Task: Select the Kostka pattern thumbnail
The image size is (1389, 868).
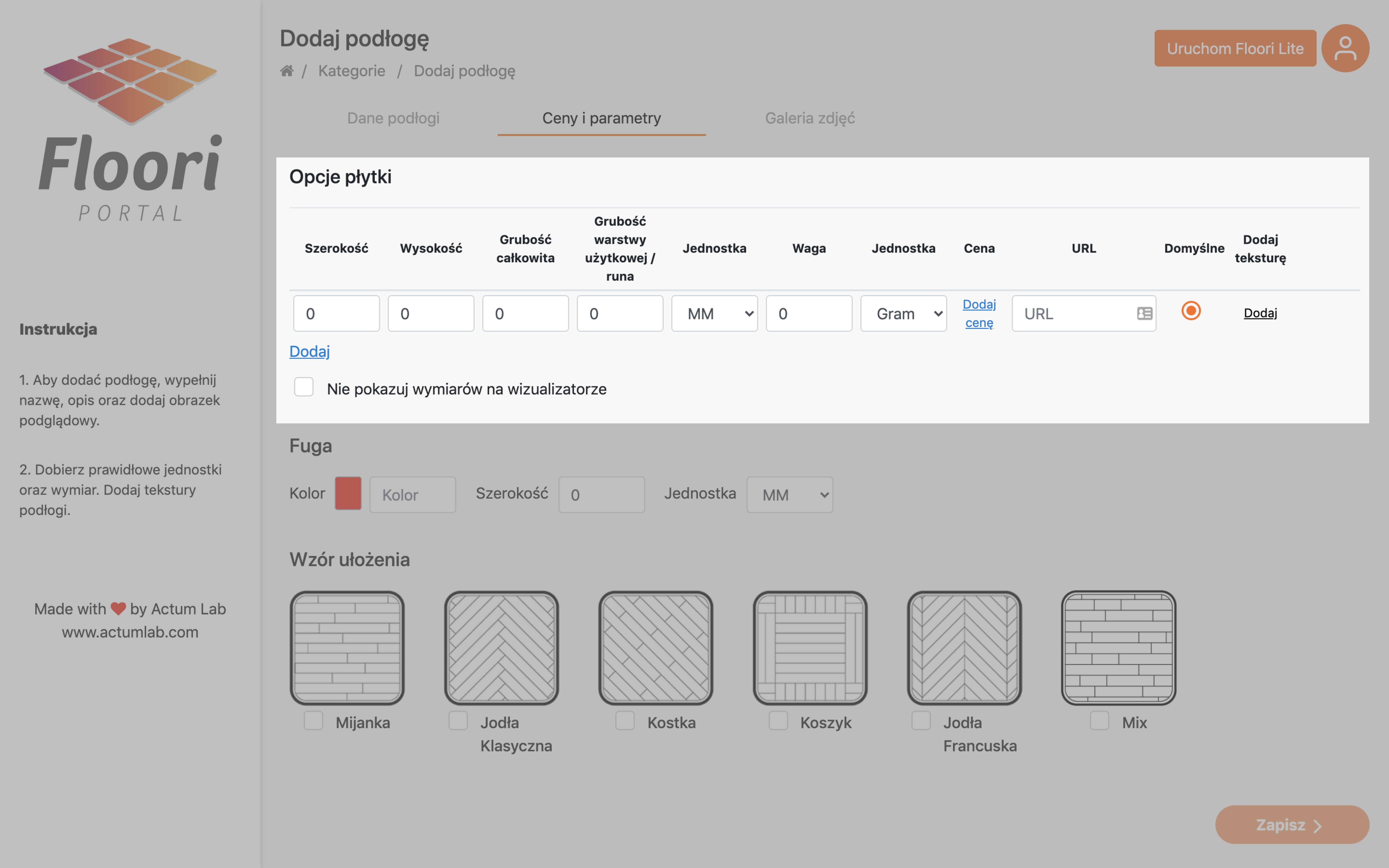Action: (x=656, y=648)
